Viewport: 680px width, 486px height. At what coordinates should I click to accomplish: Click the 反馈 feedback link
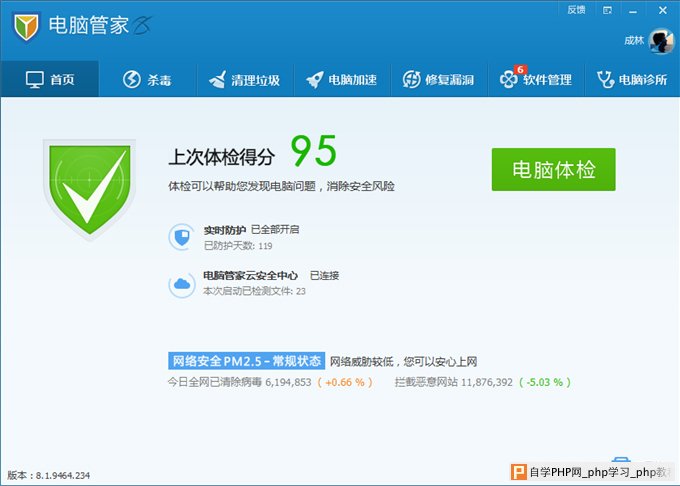pos(576,10)
